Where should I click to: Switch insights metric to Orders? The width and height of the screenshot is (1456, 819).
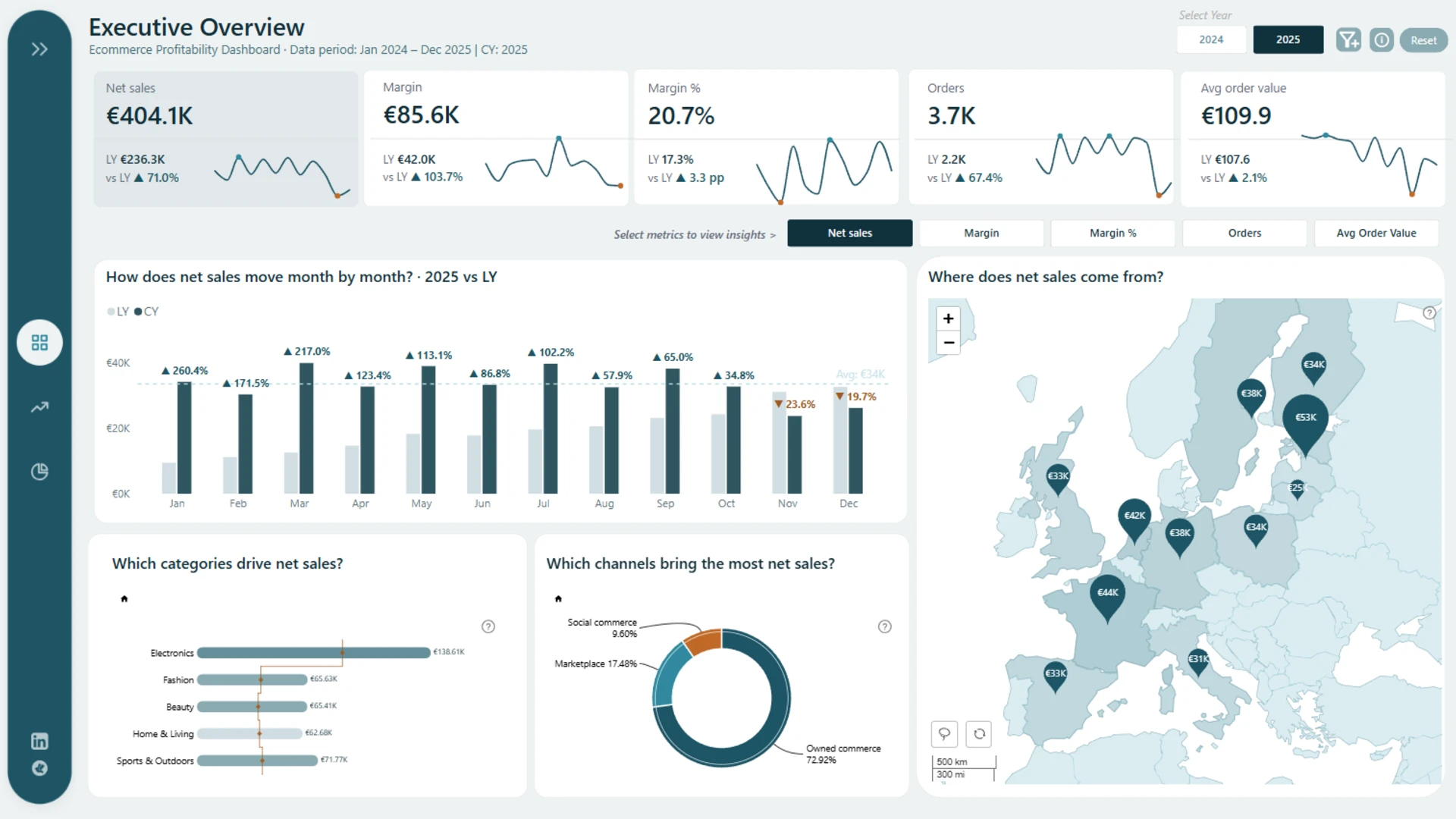1244,233
